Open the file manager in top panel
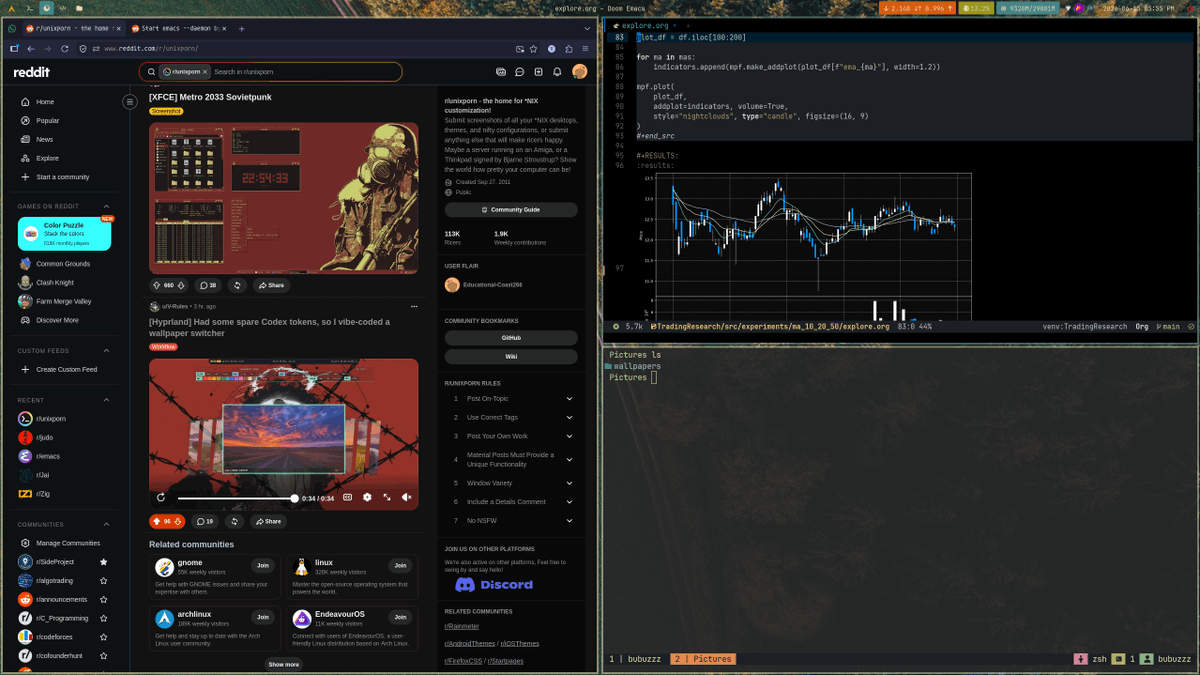Image resolution: width=1200 pixels, height=675 pixels. click(79, 8)
